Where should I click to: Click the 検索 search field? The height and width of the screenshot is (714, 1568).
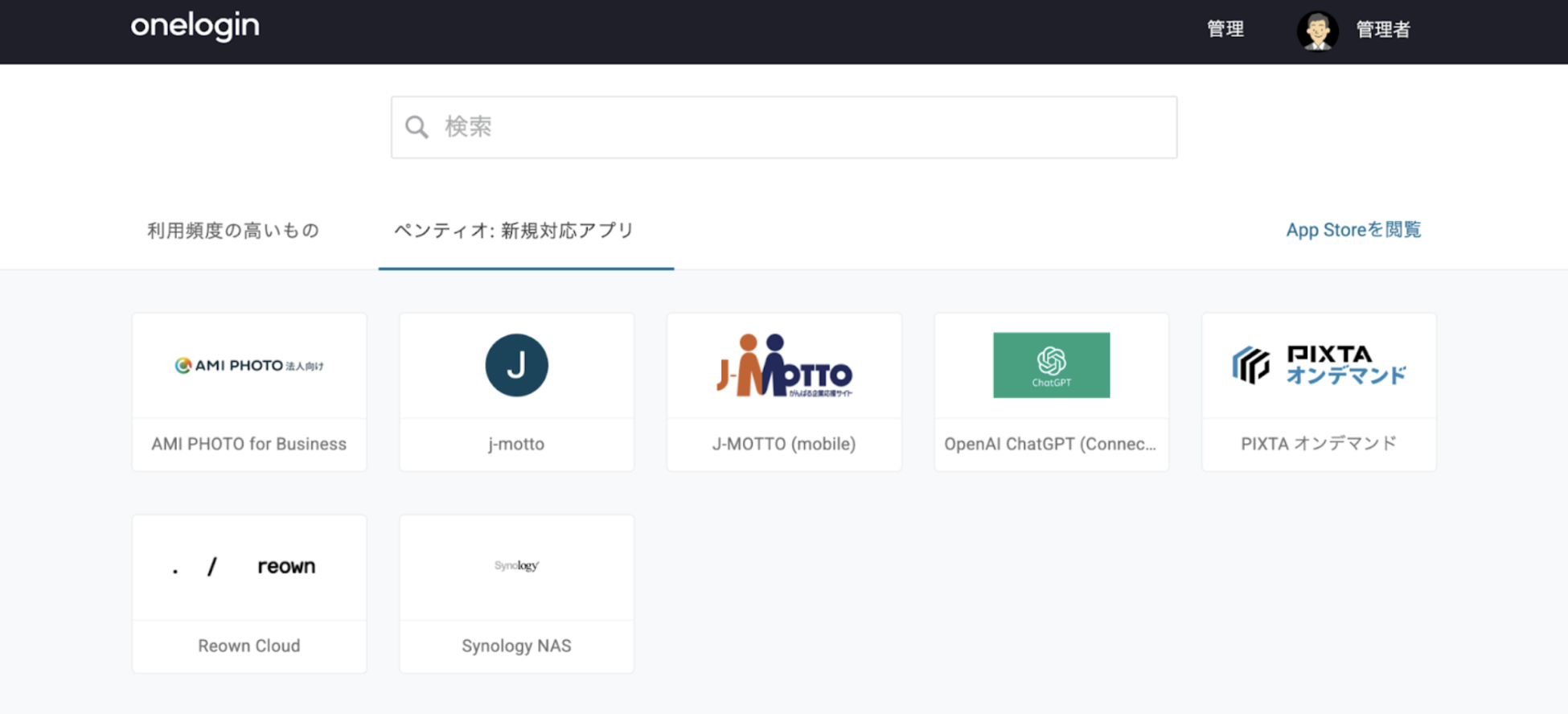(x=784, y=127)
